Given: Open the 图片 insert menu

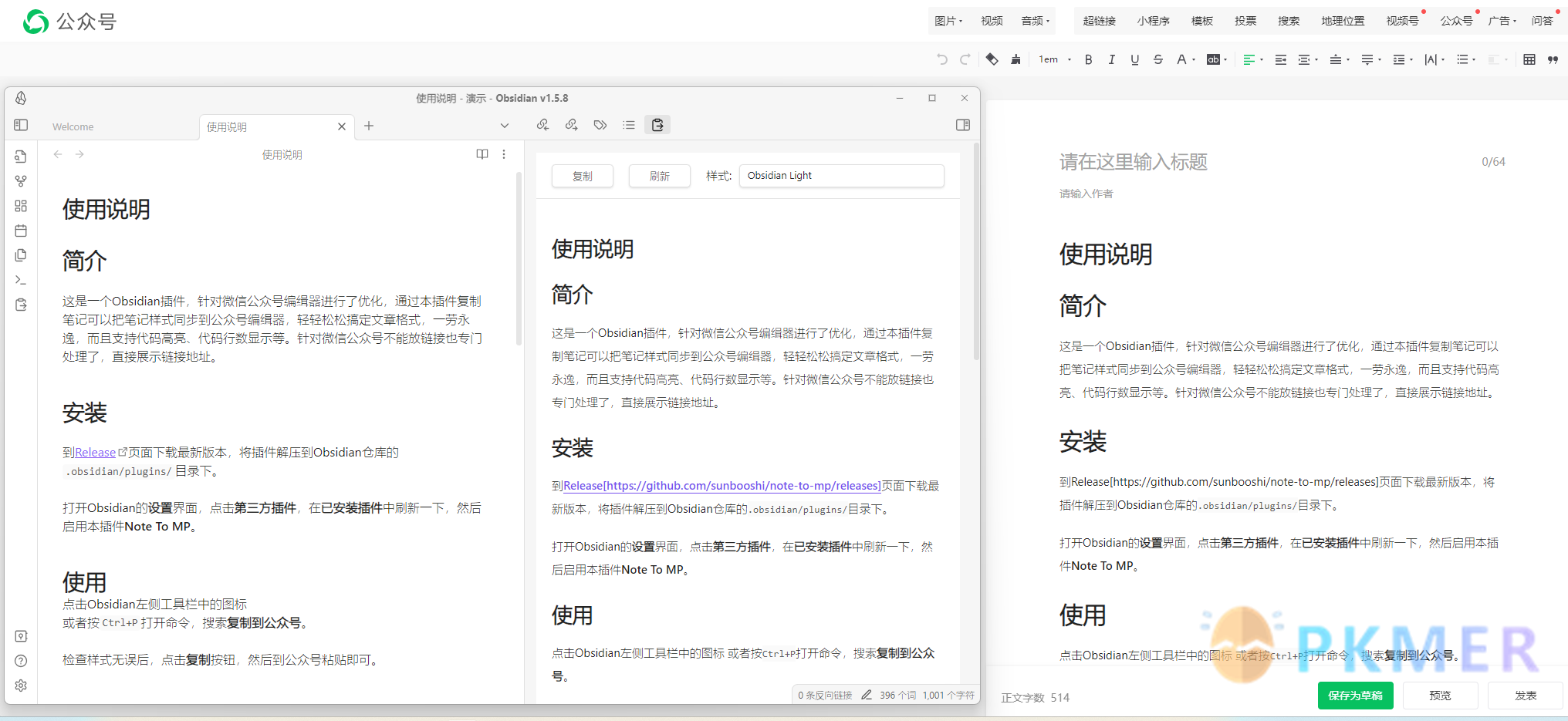Looking at the screenshot, I should click(x=948, y=21).
